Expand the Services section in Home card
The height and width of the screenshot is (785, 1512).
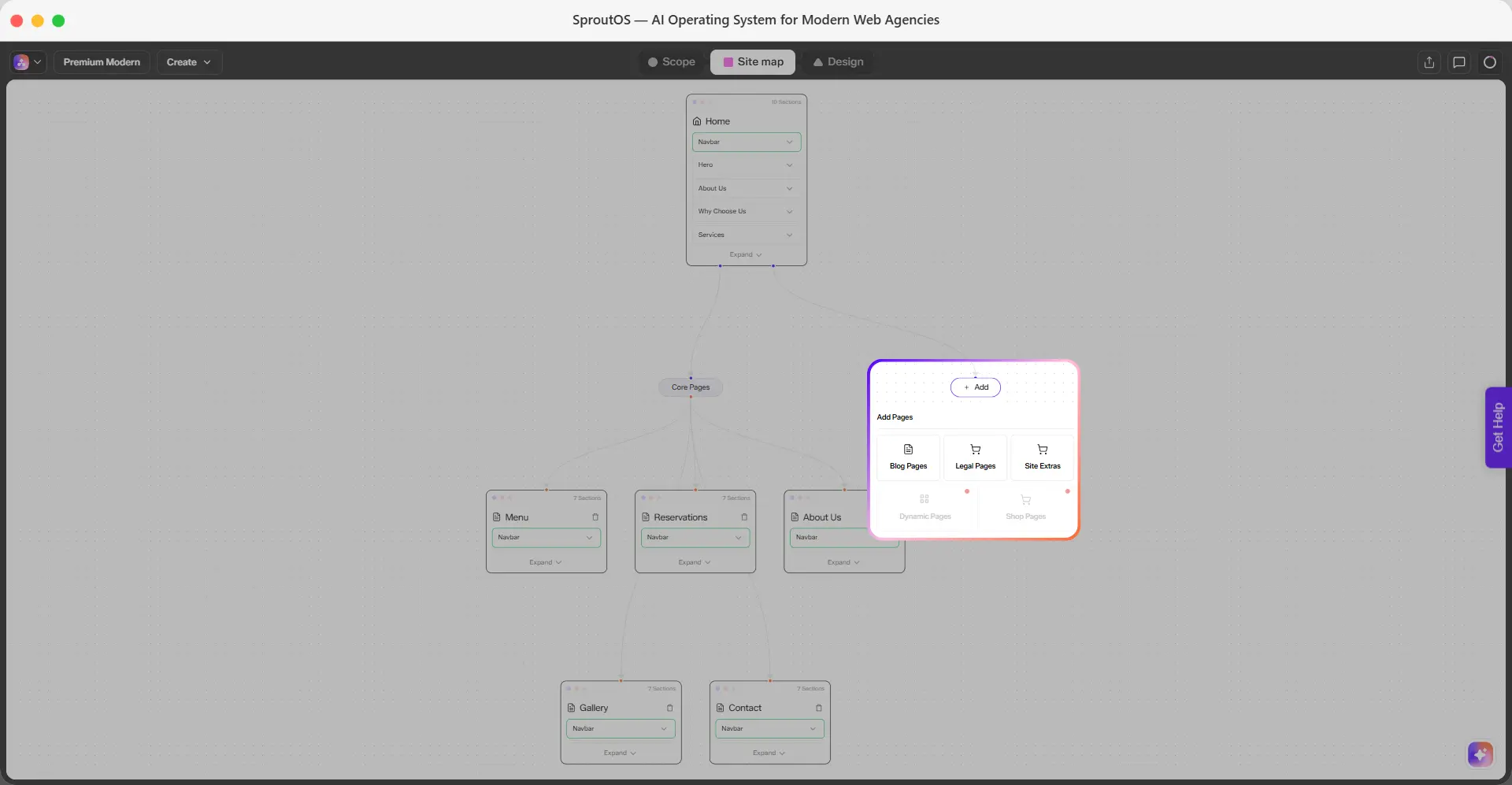click(747, 235)
